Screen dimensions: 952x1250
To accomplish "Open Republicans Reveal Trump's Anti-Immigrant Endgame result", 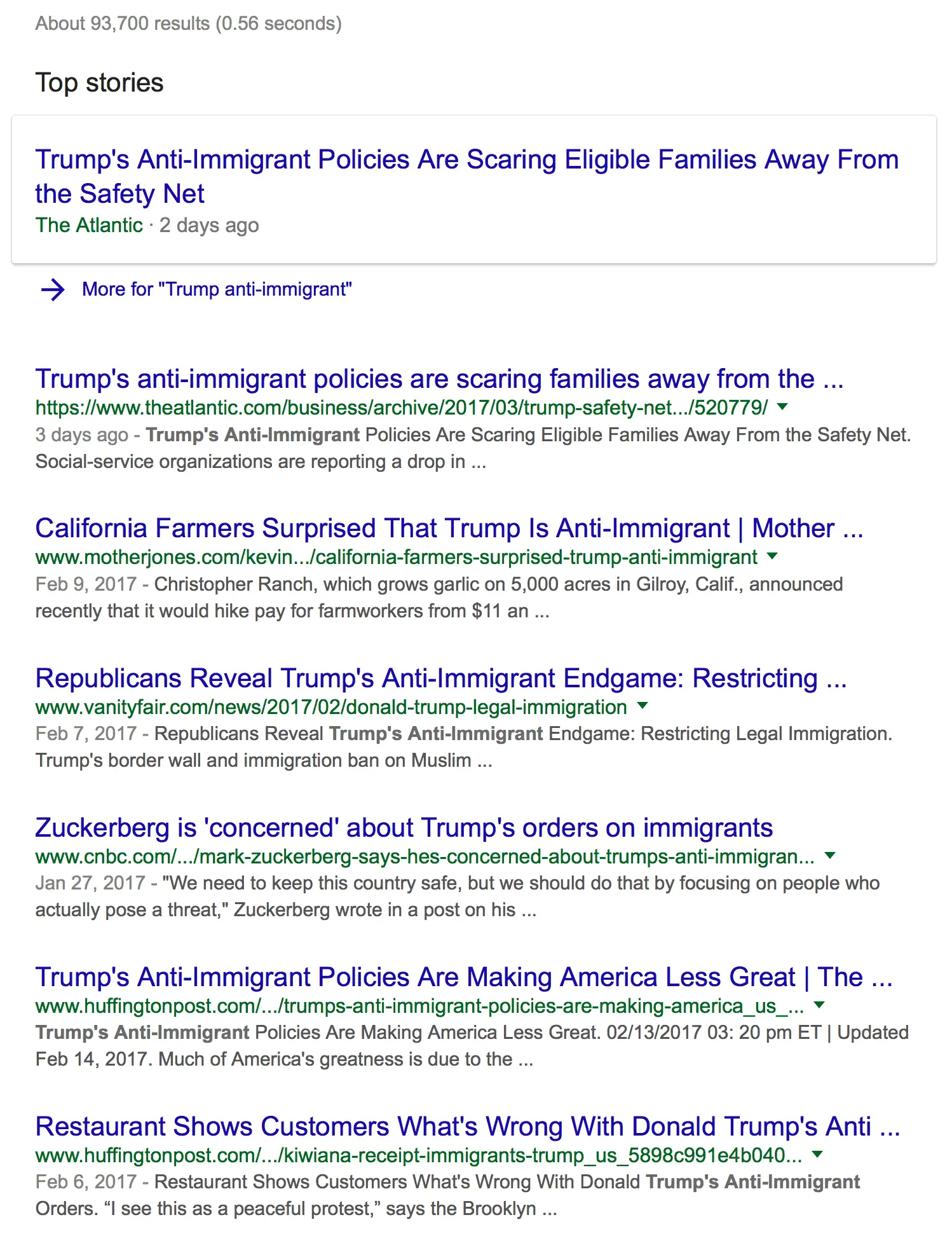I will tap(441, 678).
